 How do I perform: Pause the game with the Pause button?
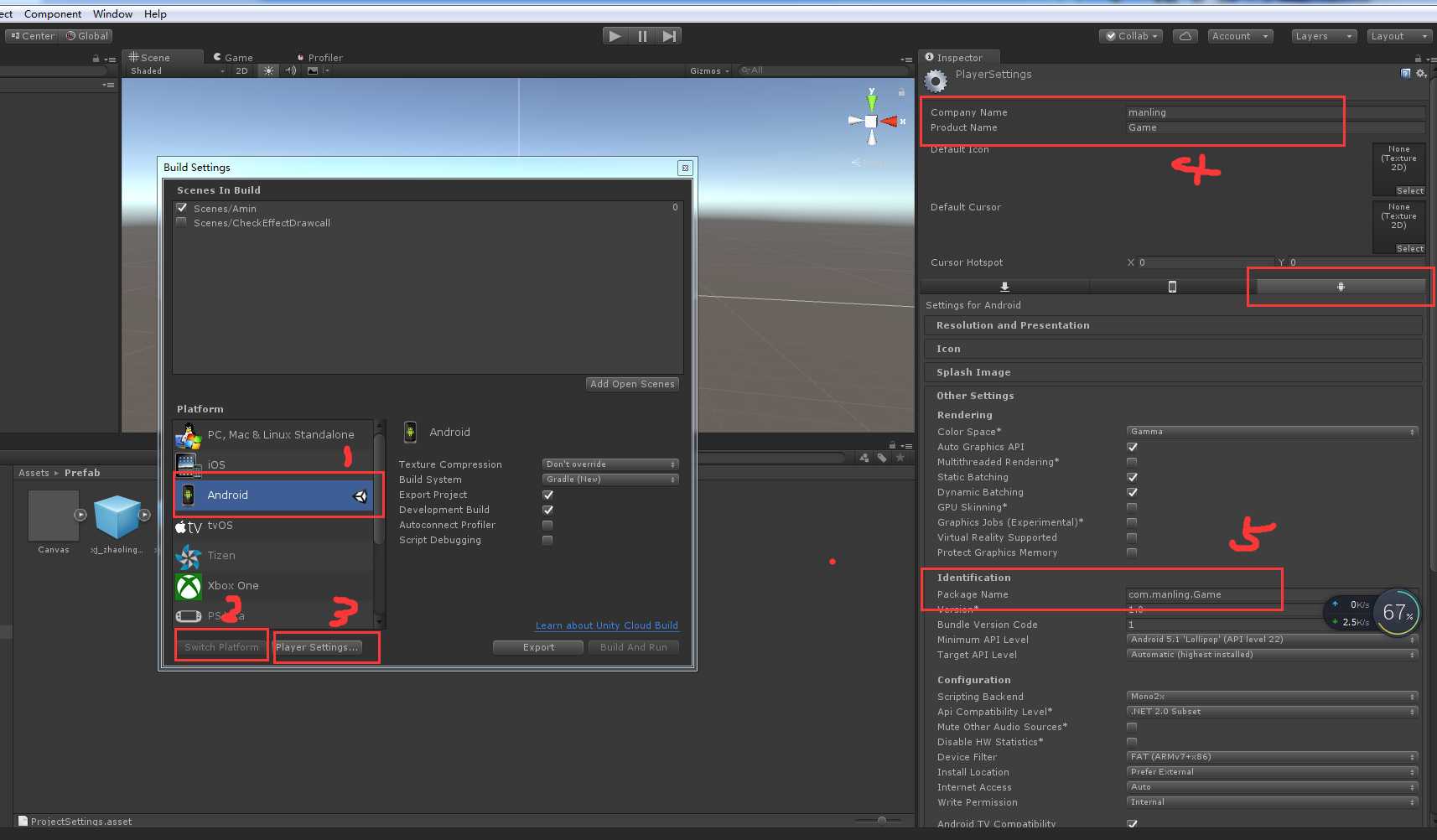point(642,36)
